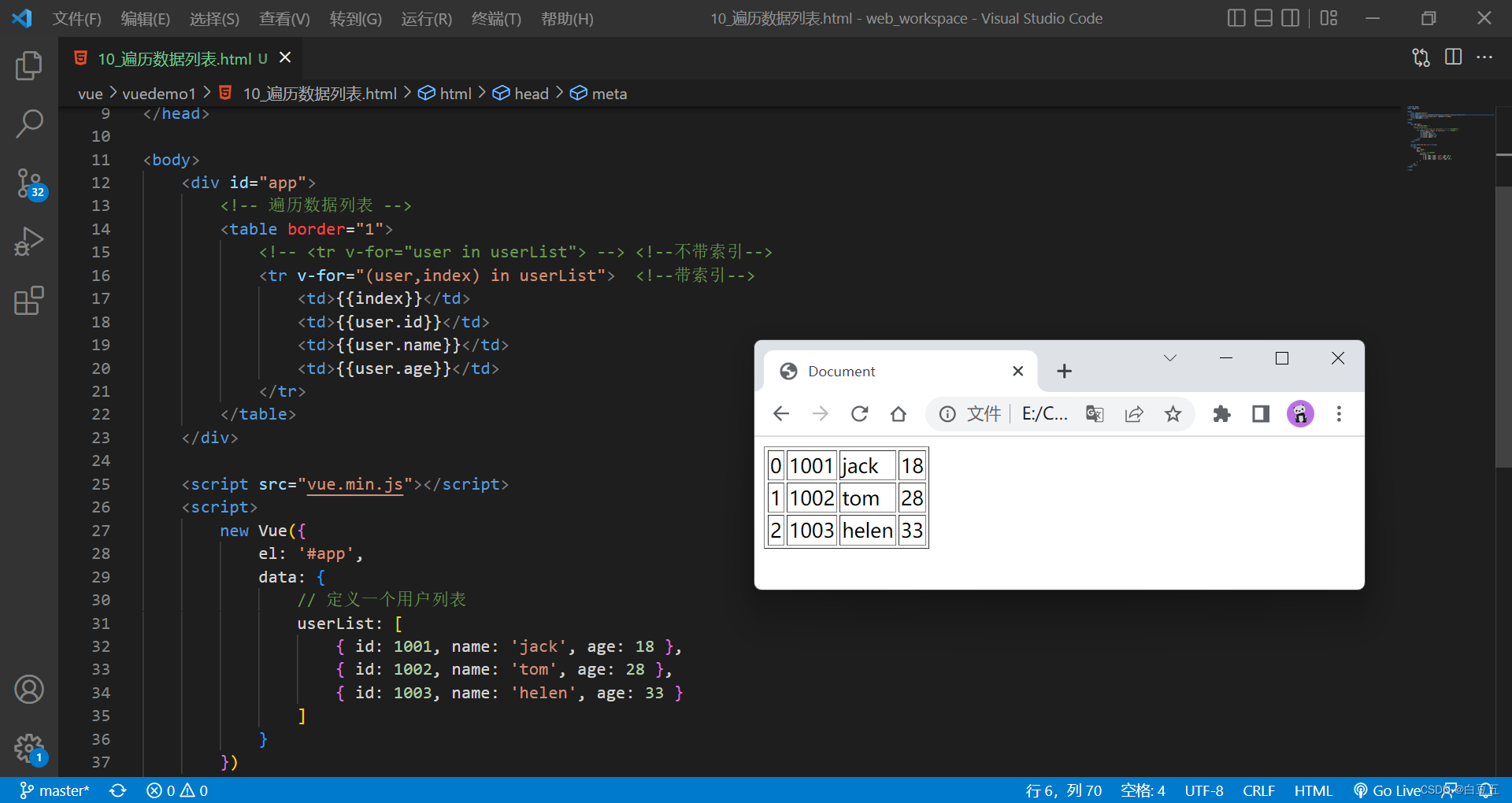Open the Extensions view

29,300
